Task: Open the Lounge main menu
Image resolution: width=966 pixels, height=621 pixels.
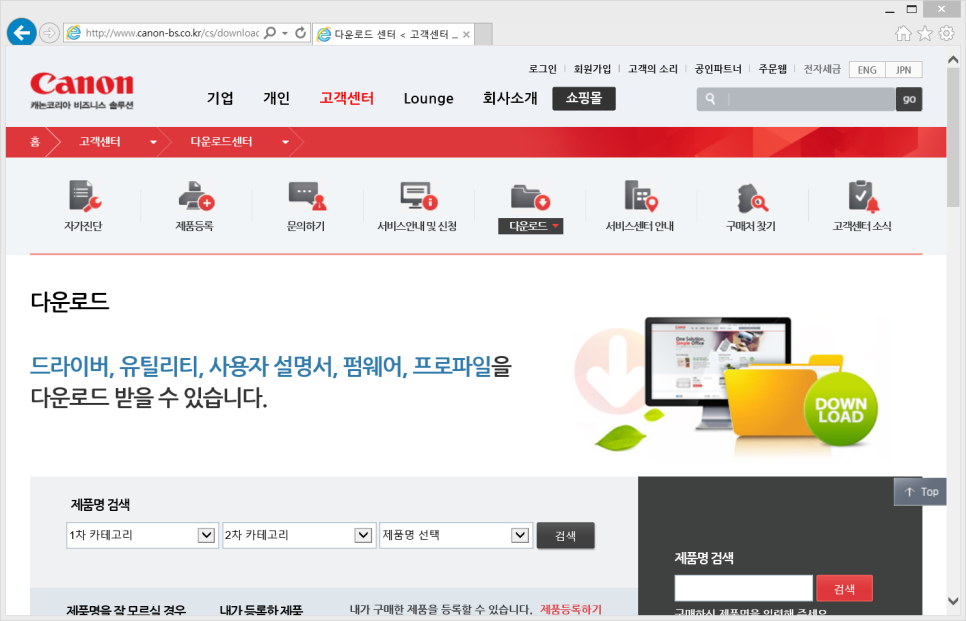Action: pos(429,99)
